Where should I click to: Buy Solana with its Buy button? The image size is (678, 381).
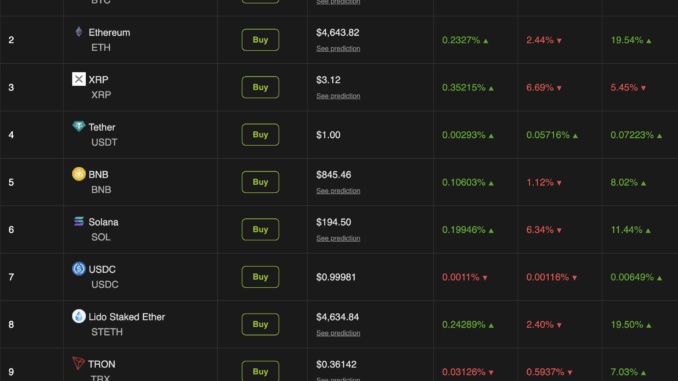[260, 229]
